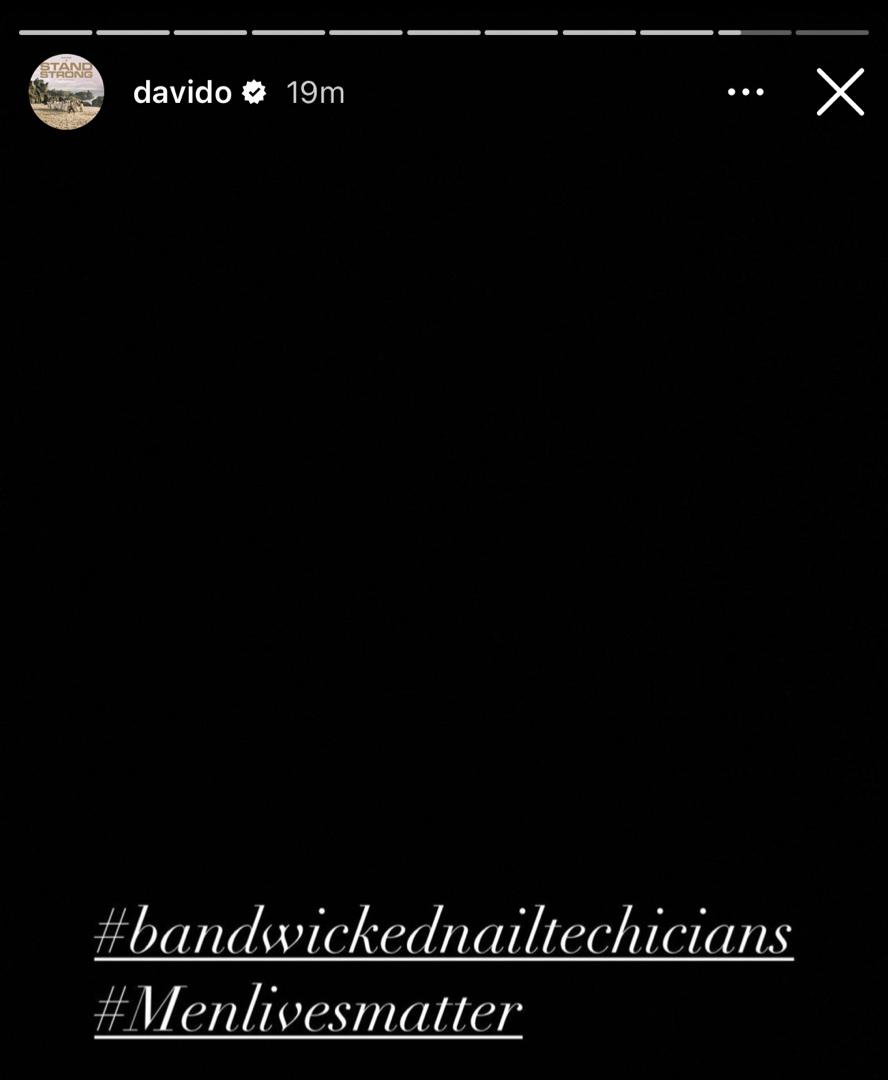Click the partially filled current story segment
The image size is (888, 1080).
point(755,32)
